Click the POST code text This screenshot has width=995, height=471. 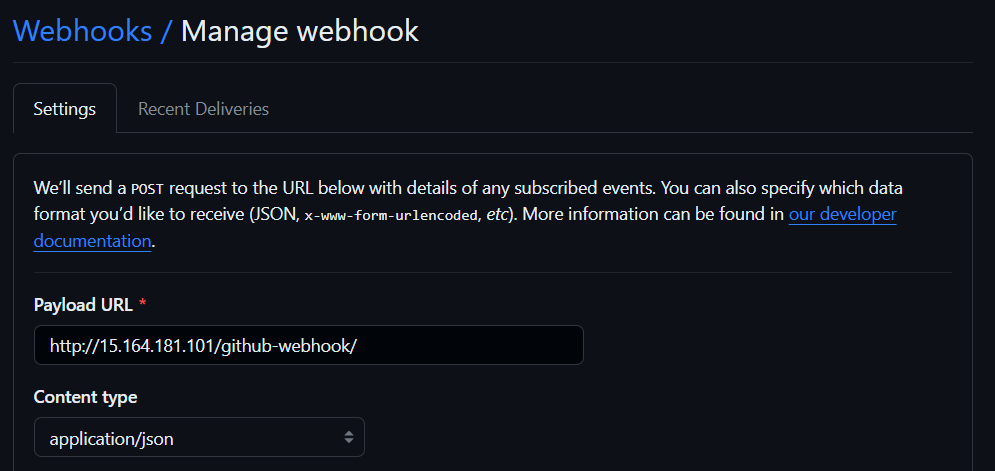click(x=147, y=189)
